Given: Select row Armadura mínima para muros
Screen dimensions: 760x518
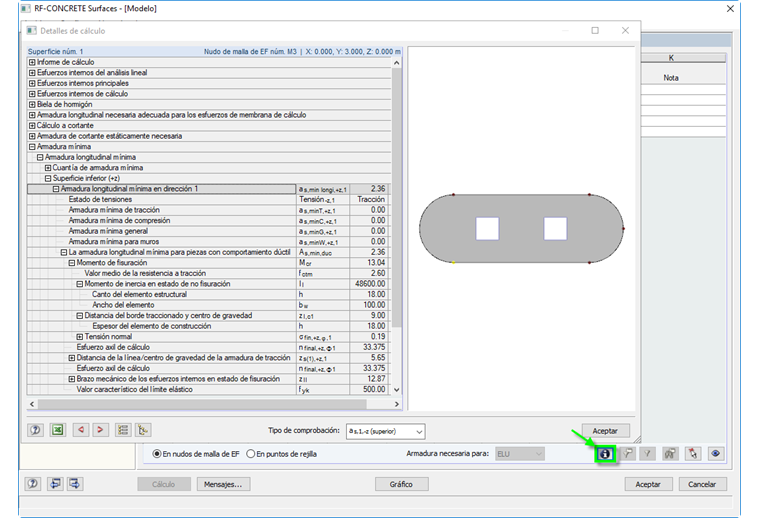Looking at the screenshot, I should [x=208, y=242].
